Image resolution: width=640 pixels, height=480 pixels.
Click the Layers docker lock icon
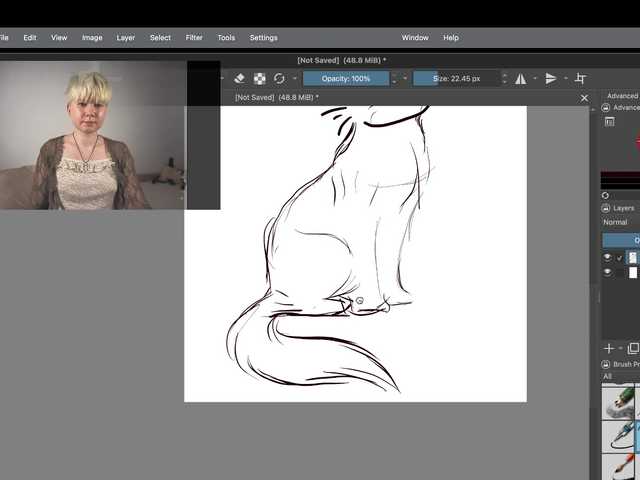606,208
